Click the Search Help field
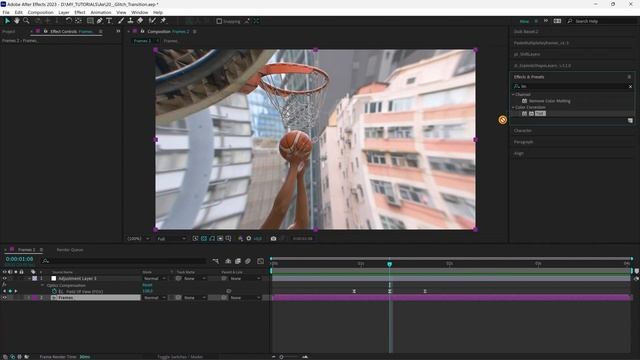The width and height of the screenshot is (640, 360). (x=603, y=21)
